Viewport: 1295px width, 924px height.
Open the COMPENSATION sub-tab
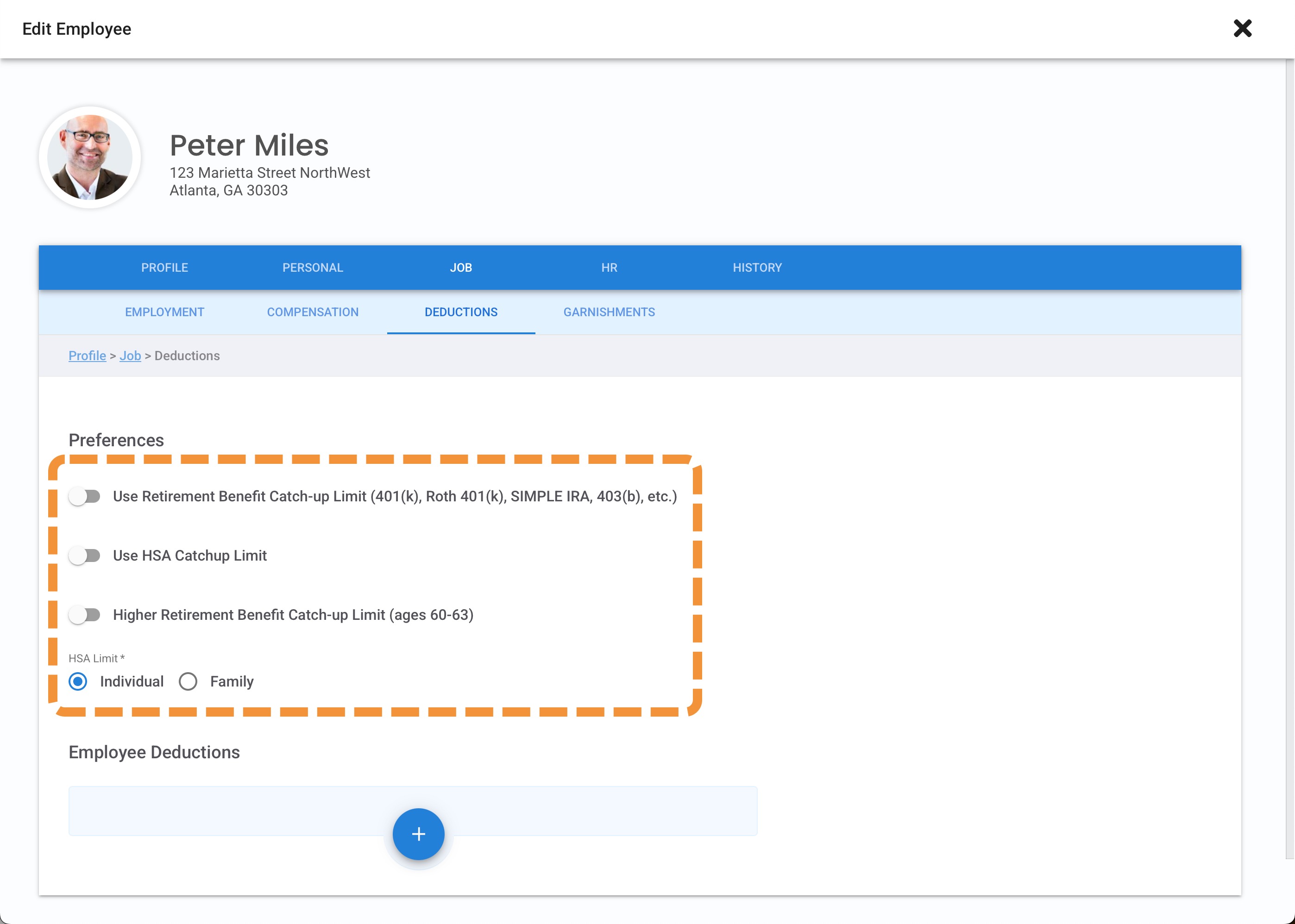click(313, 312)
